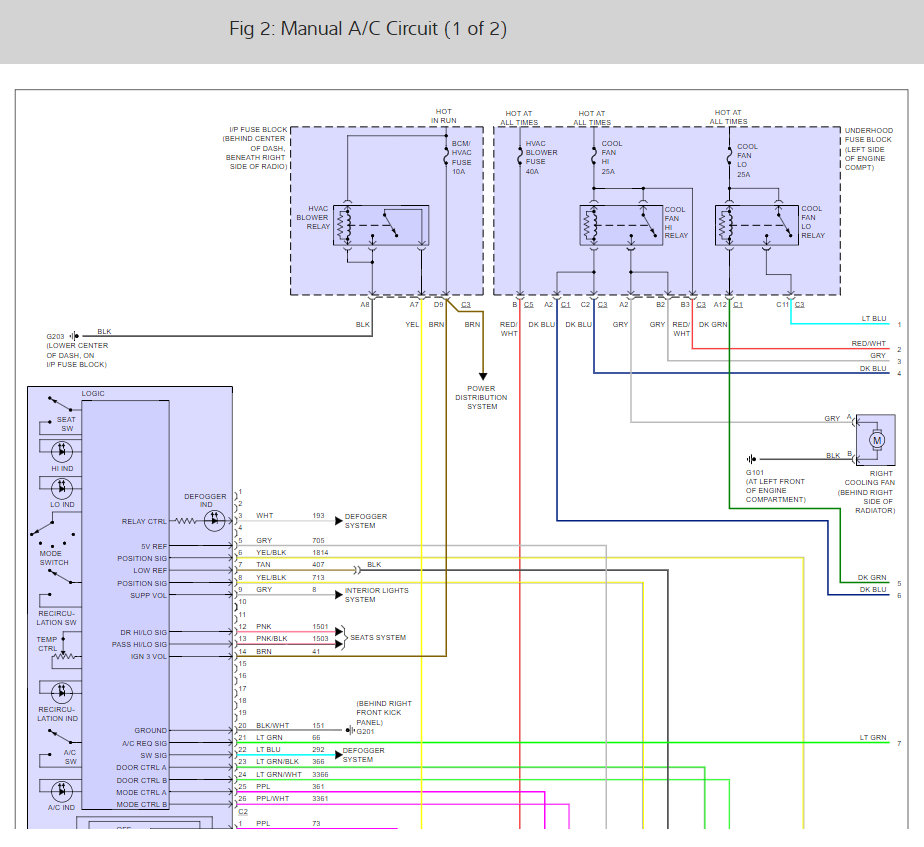
Task: Click the A/C IND LED symbol
Action: pyautogui.click(x=62, y=790)
